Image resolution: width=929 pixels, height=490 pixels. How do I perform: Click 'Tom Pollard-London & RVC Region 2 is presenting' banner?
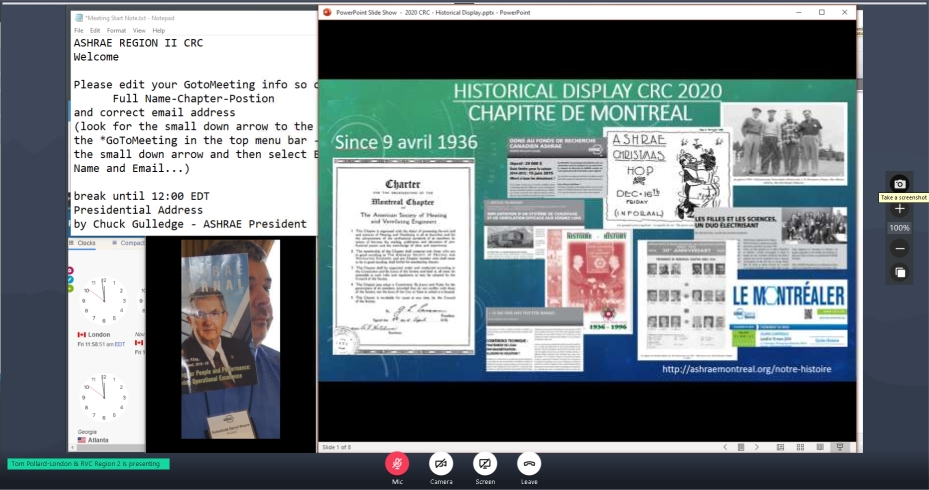pos(88,464)
